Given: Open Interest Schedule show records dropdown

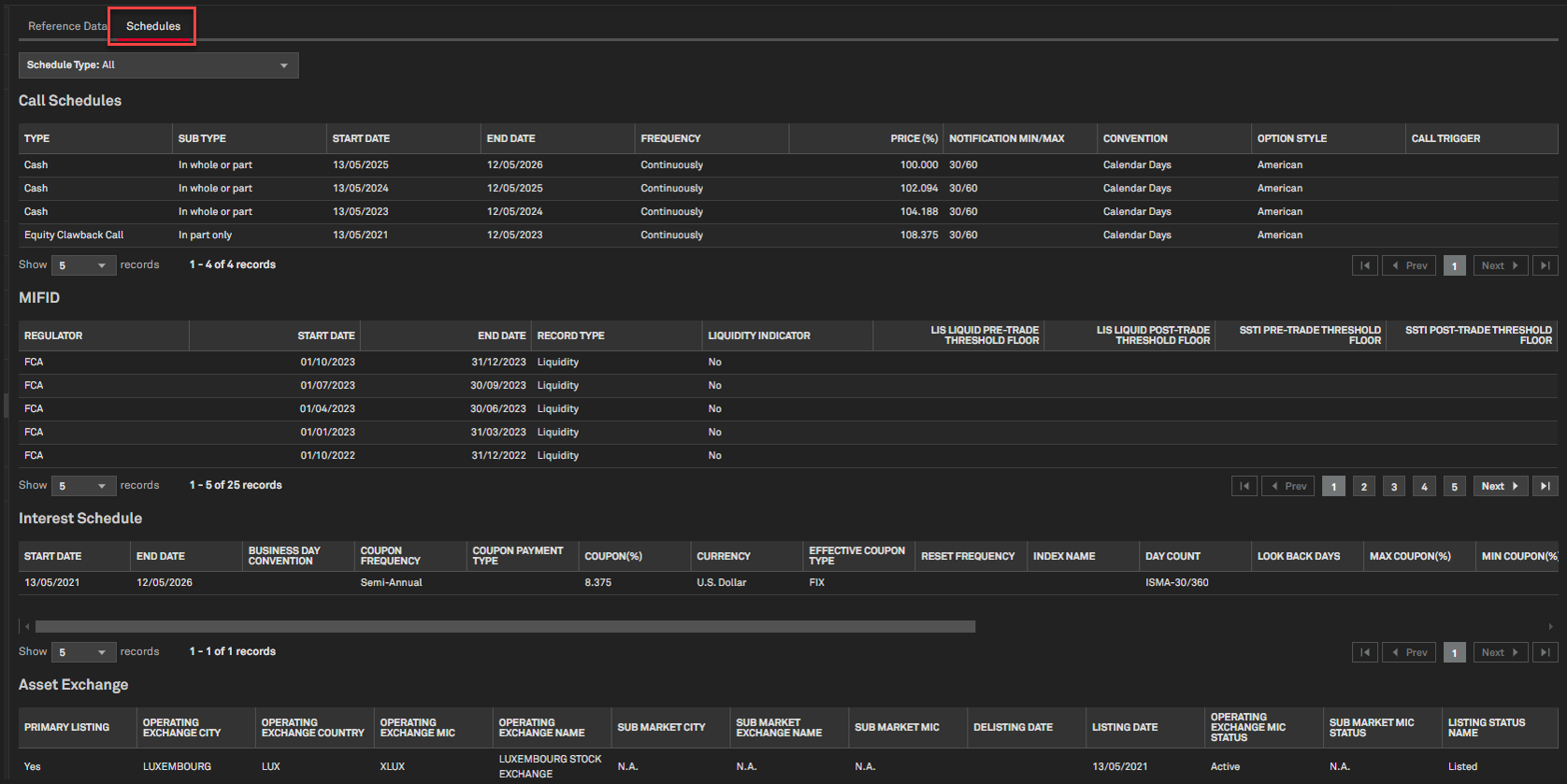Looking at the screenshot, I should pos(83,652).
